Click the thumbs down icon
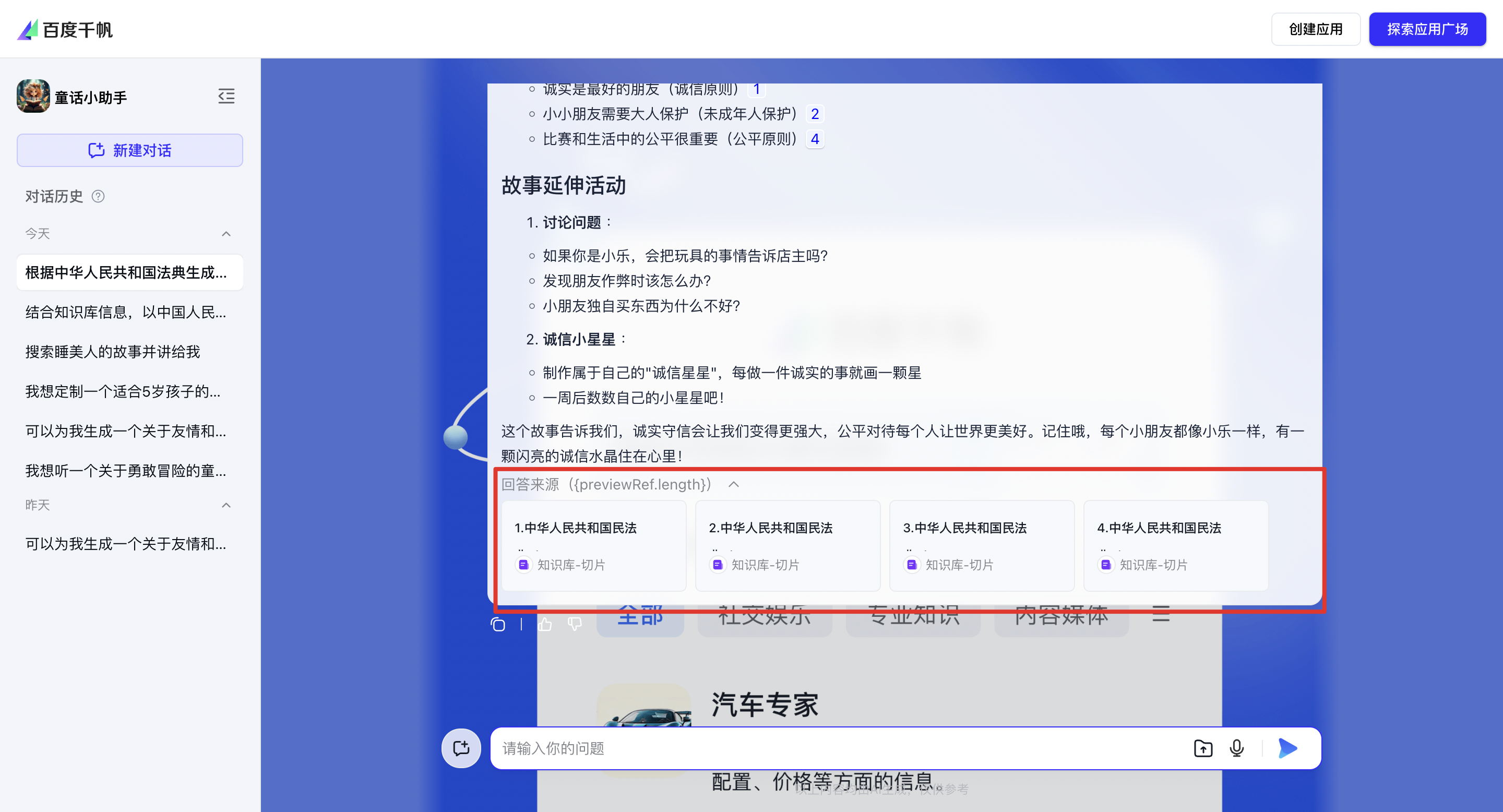Screen dimensions: 1503x812 click(x=575, y=625)
